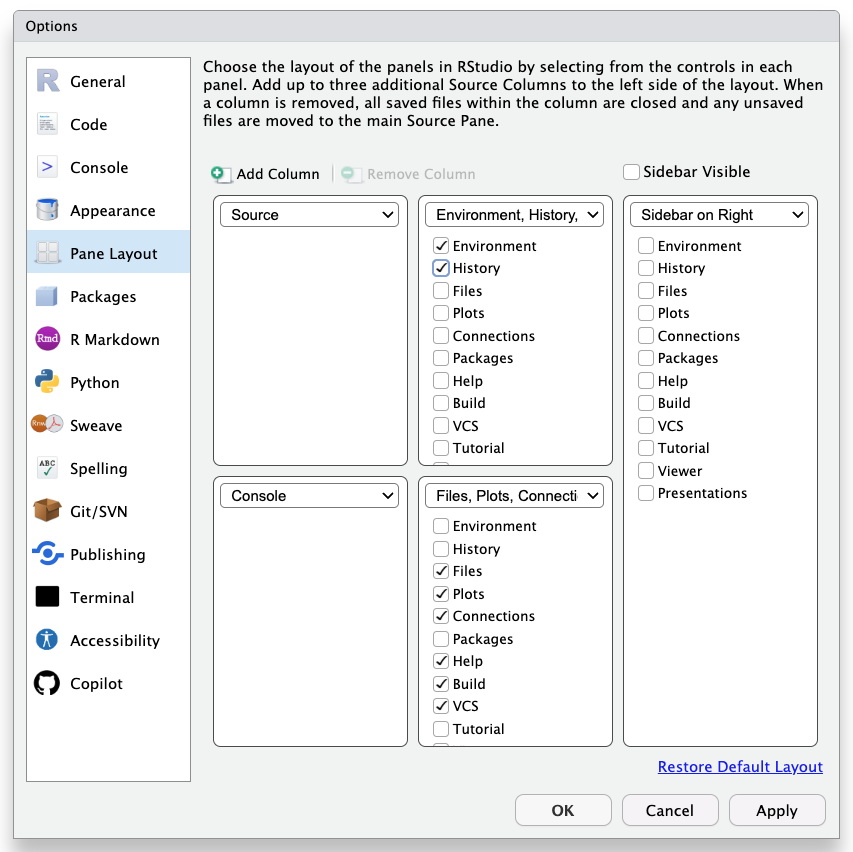This screenshot has width=853, height=852.
Task: Open the Sidebar on Right dropdown
Action: click(719, 215)
